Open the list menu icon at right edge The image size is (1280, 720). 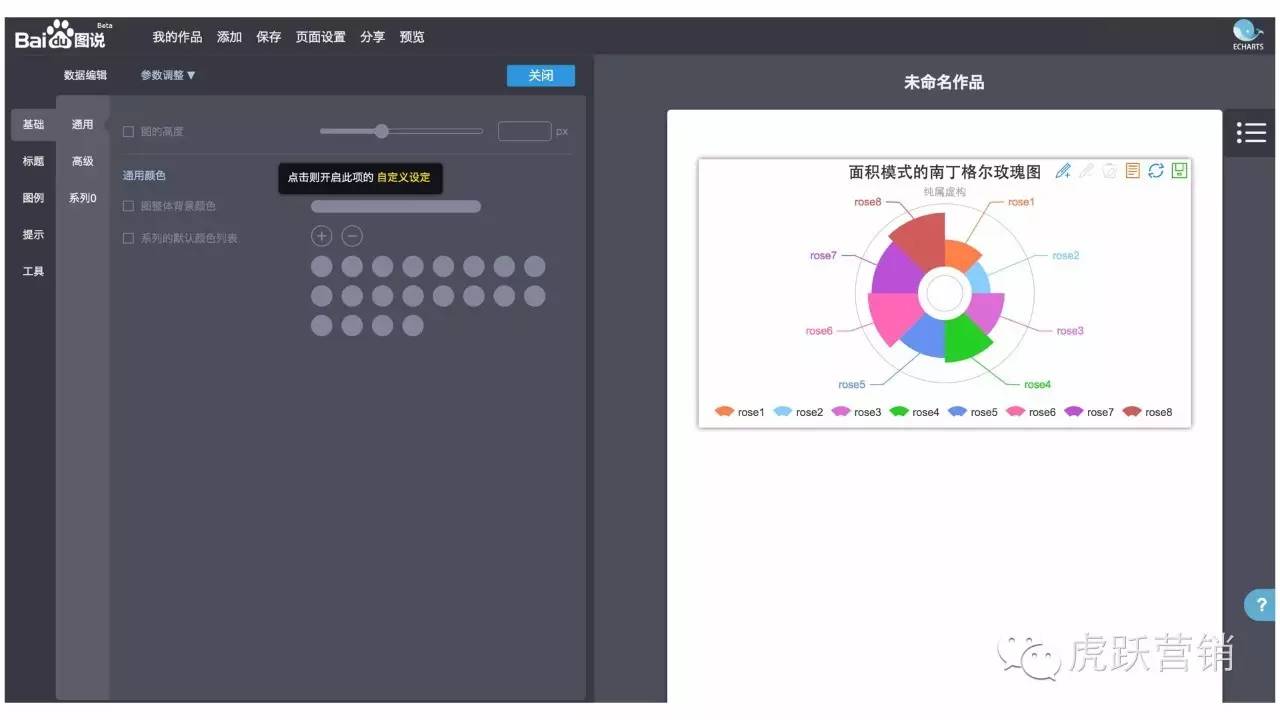click(1251, 133)
